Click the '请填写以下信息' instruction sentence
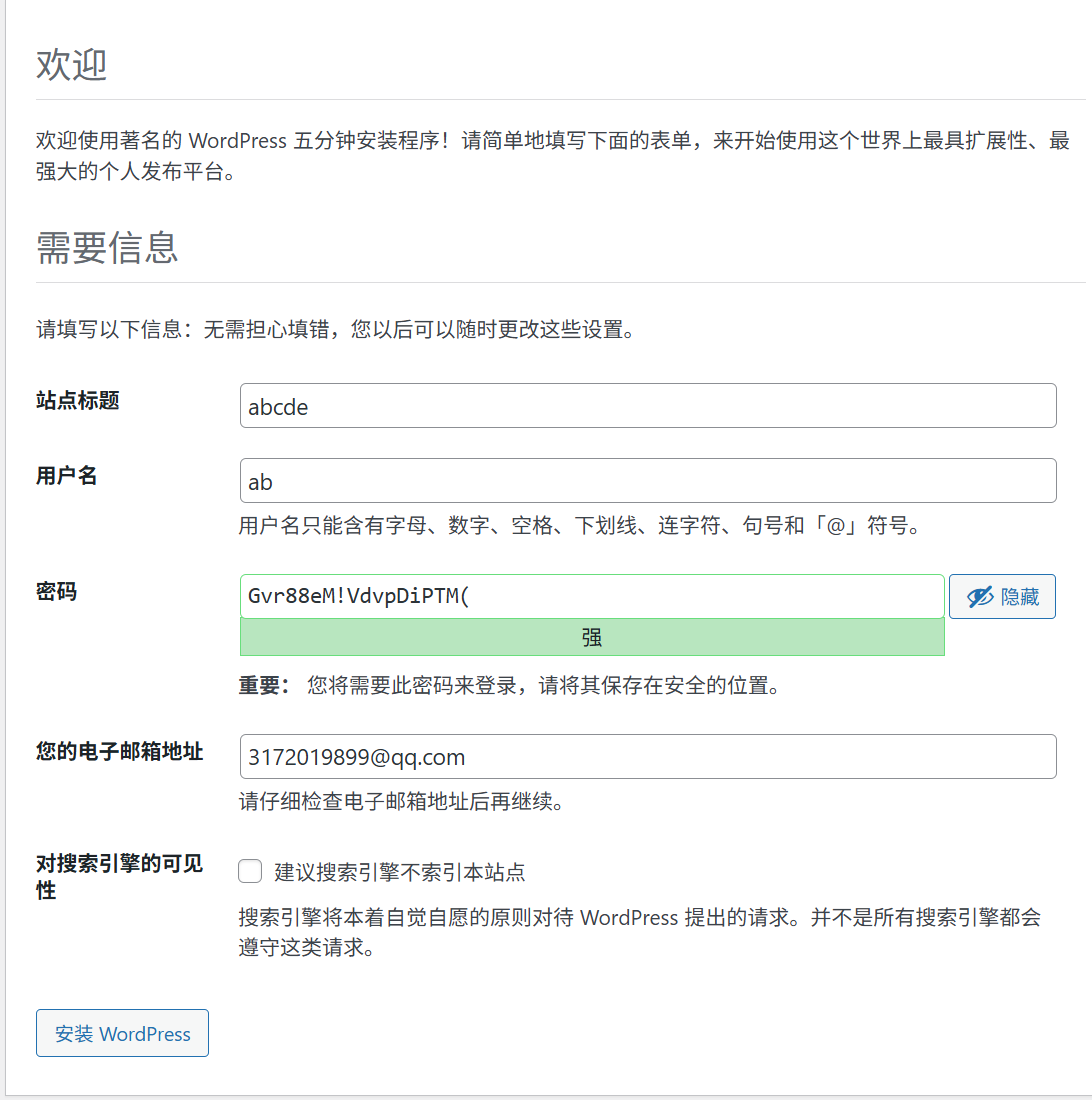Screen dimensions: 1092x1100 [x=336, y=329]
